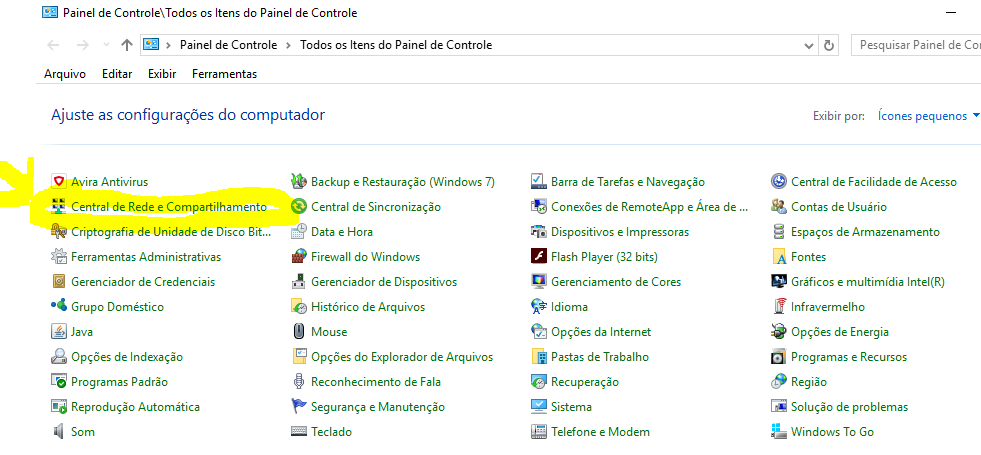Open the Dispositivos e Impressoras link
Screen dimensions: 981x455
pos(620,232)
